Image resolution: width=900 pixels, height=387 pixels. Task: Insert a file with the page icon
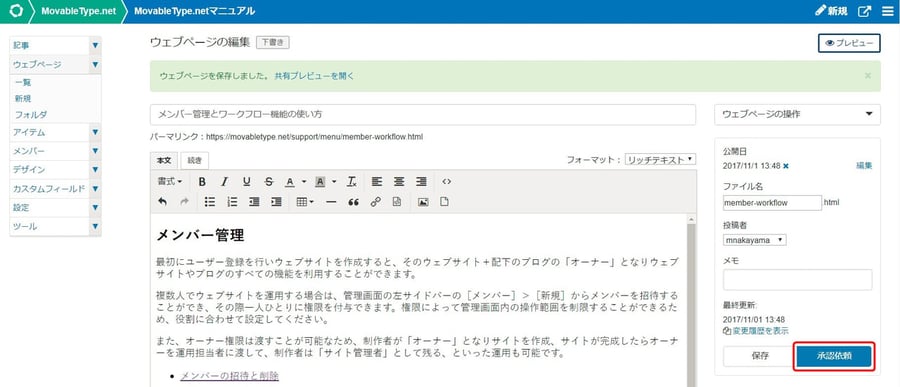pos(444,202)
